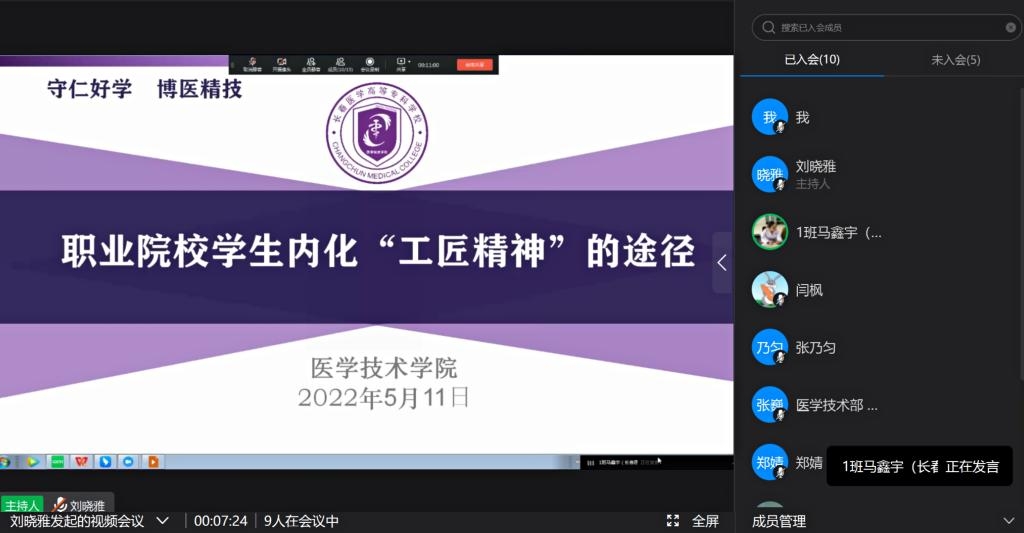Click the magnifier icon in member search

coord(768,28)
